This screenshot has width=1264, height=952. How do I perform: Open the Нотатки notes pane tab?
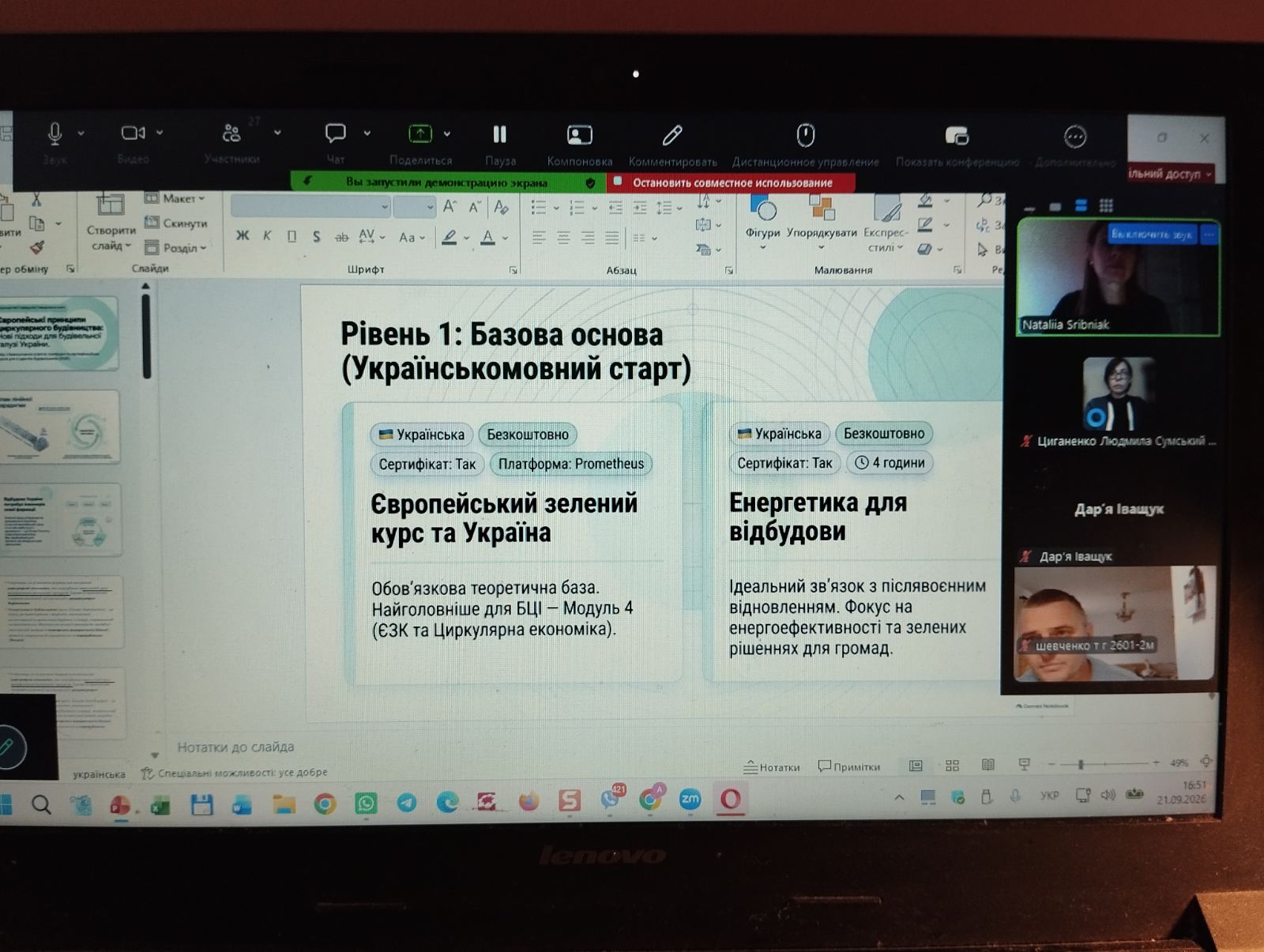(x=772, y=766)
